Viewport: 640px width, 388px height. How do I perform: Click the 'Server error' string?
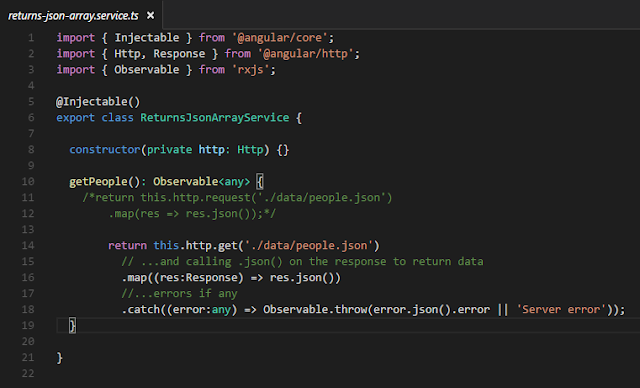561,310
